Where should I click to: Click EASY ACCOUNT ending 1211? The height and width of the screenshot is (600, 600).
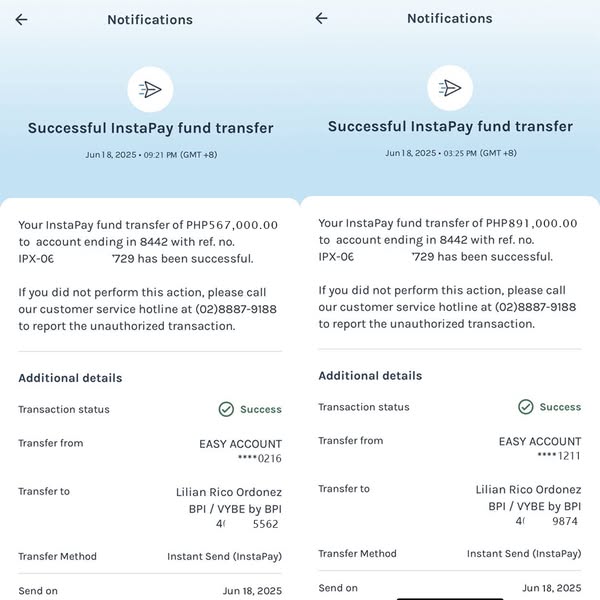[x=540, y=448]
